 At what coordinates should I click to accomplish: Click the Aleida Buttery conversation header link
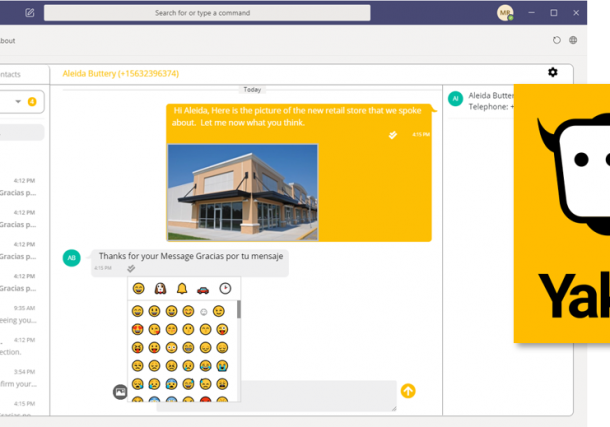click(x=120, y=74)
